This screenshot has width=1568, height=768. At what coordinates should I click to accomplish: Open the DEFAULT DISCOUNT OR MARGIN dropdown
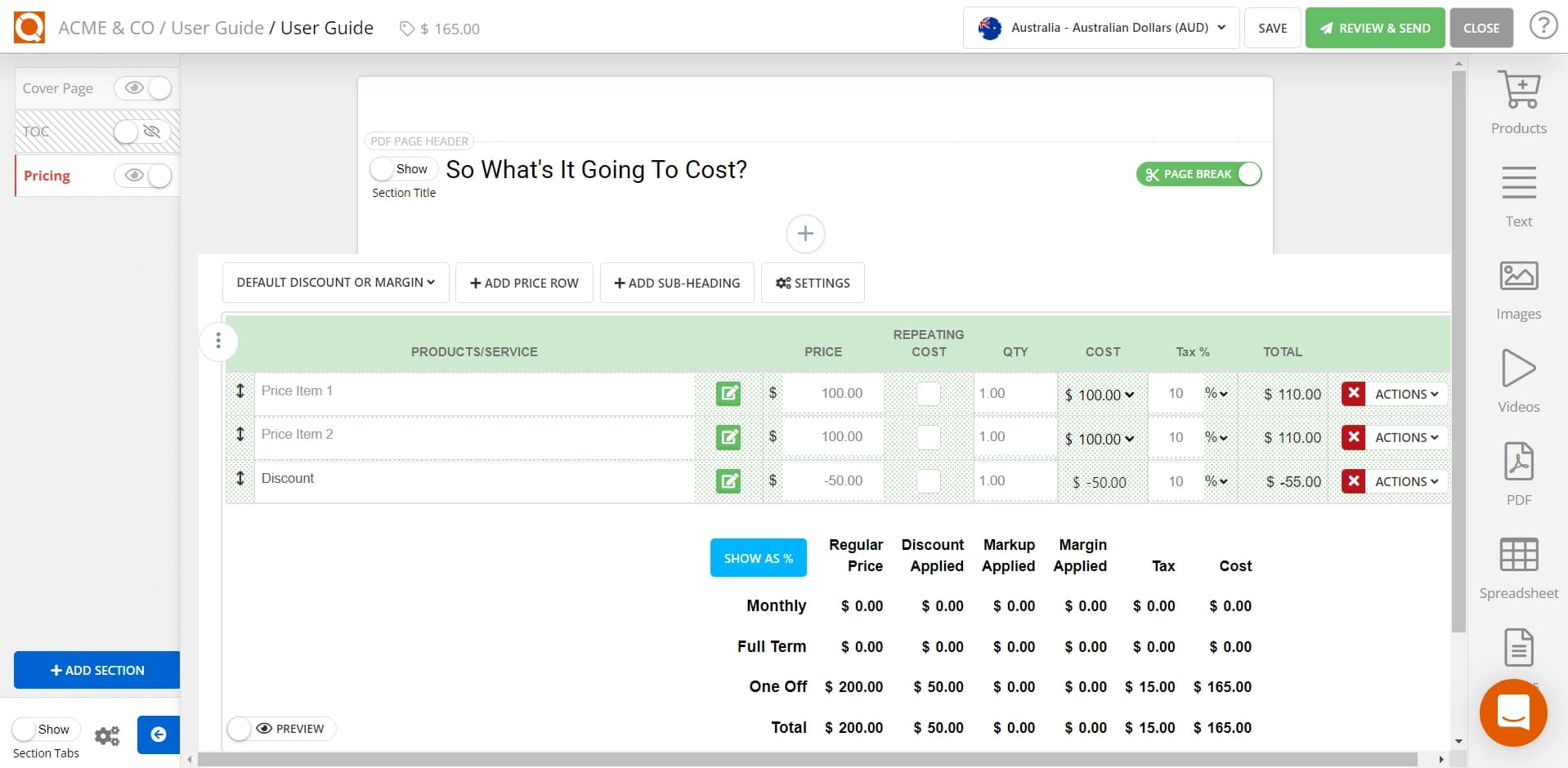click(335, 282)
